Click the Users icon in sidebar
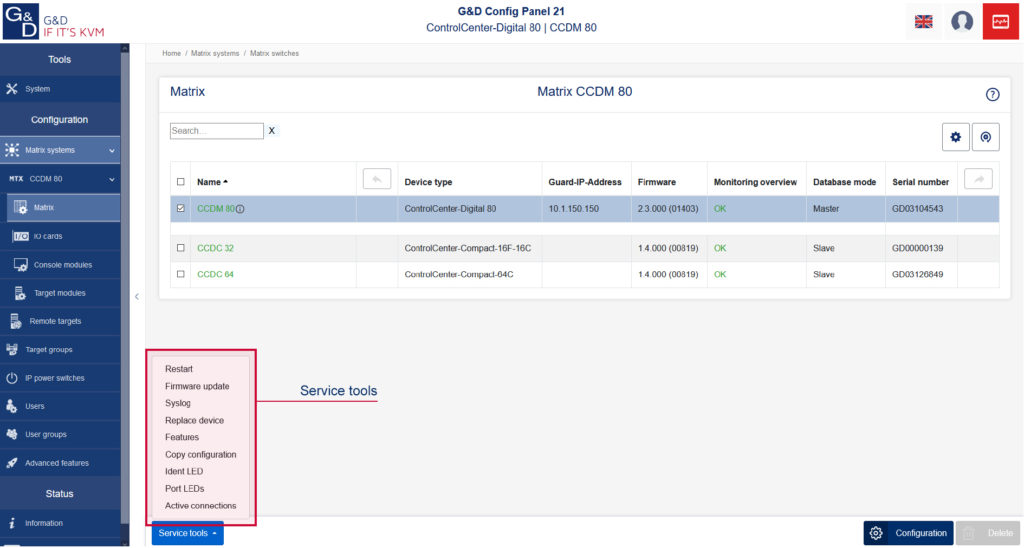Viewport: 1024px width, 548px height. coord(12,406)
